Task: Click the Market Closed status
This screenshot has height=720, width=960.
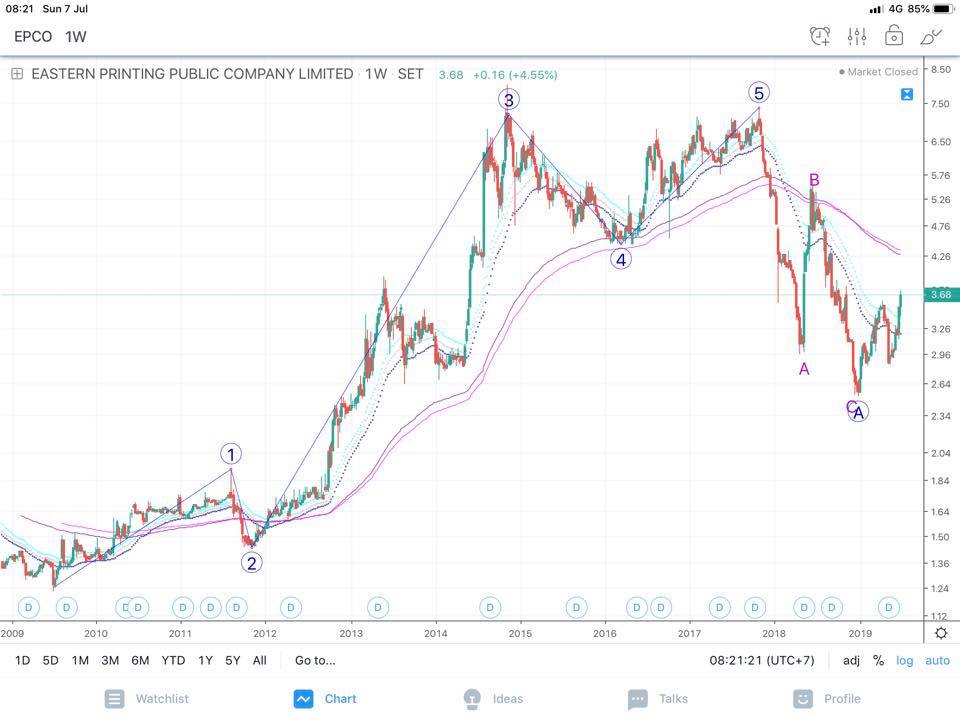Action: click(x=879, y=72)
